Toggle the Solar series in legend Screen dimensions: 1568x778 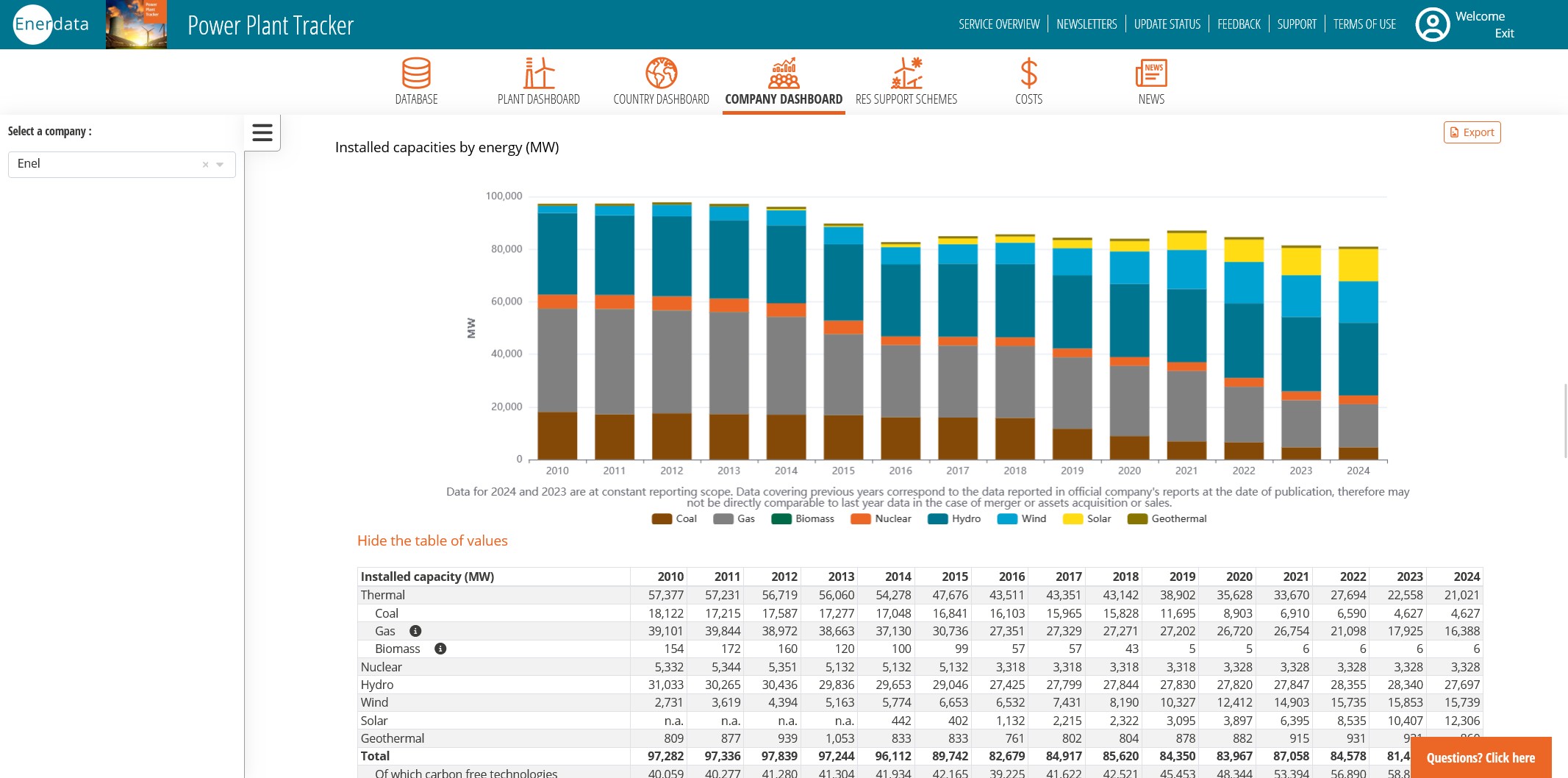pos(1087,519)
